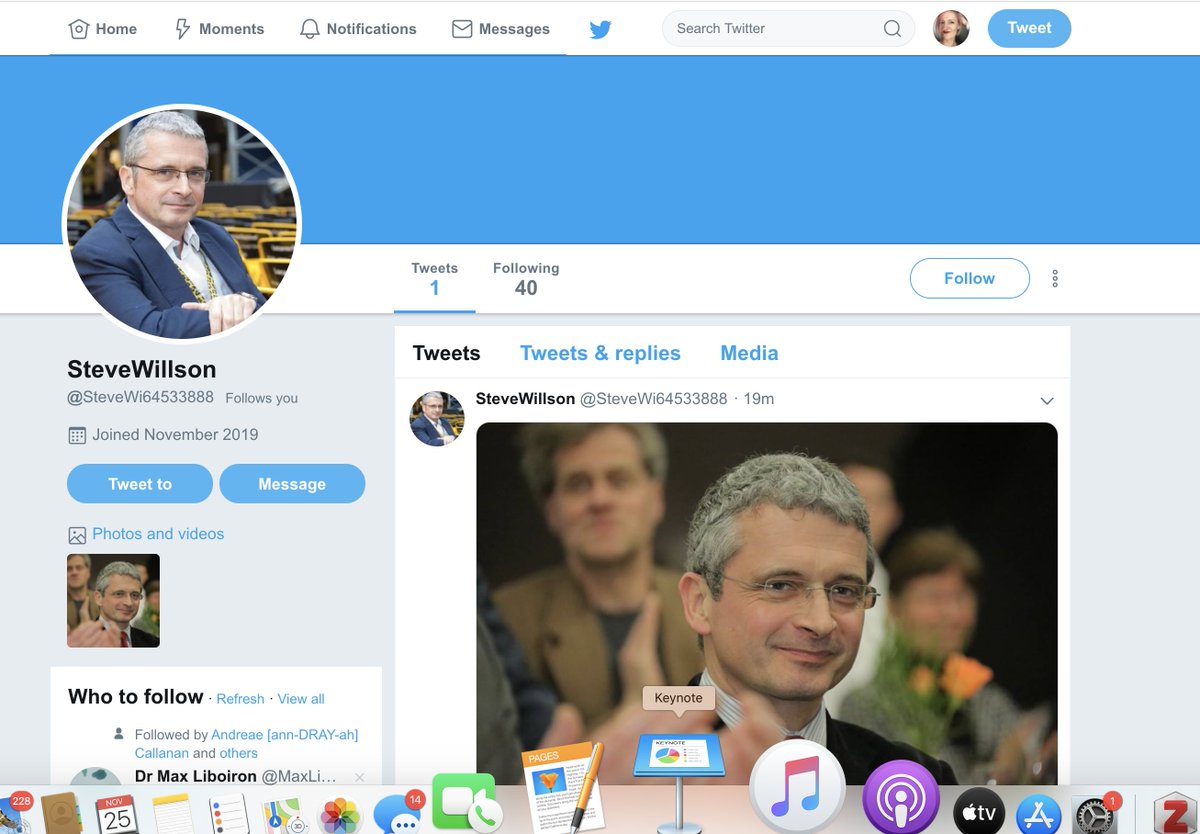Switch to the Media tab
Viewport: 1200px width, 834px height.
point(749,353)
